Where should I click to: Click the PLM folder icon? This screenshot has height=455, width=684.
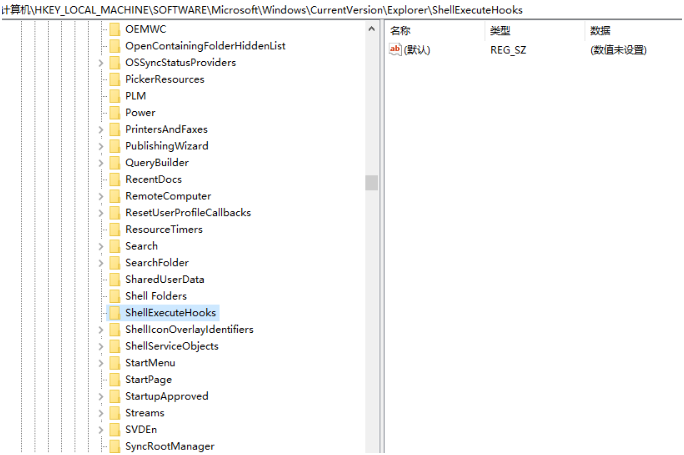(114, 96)
